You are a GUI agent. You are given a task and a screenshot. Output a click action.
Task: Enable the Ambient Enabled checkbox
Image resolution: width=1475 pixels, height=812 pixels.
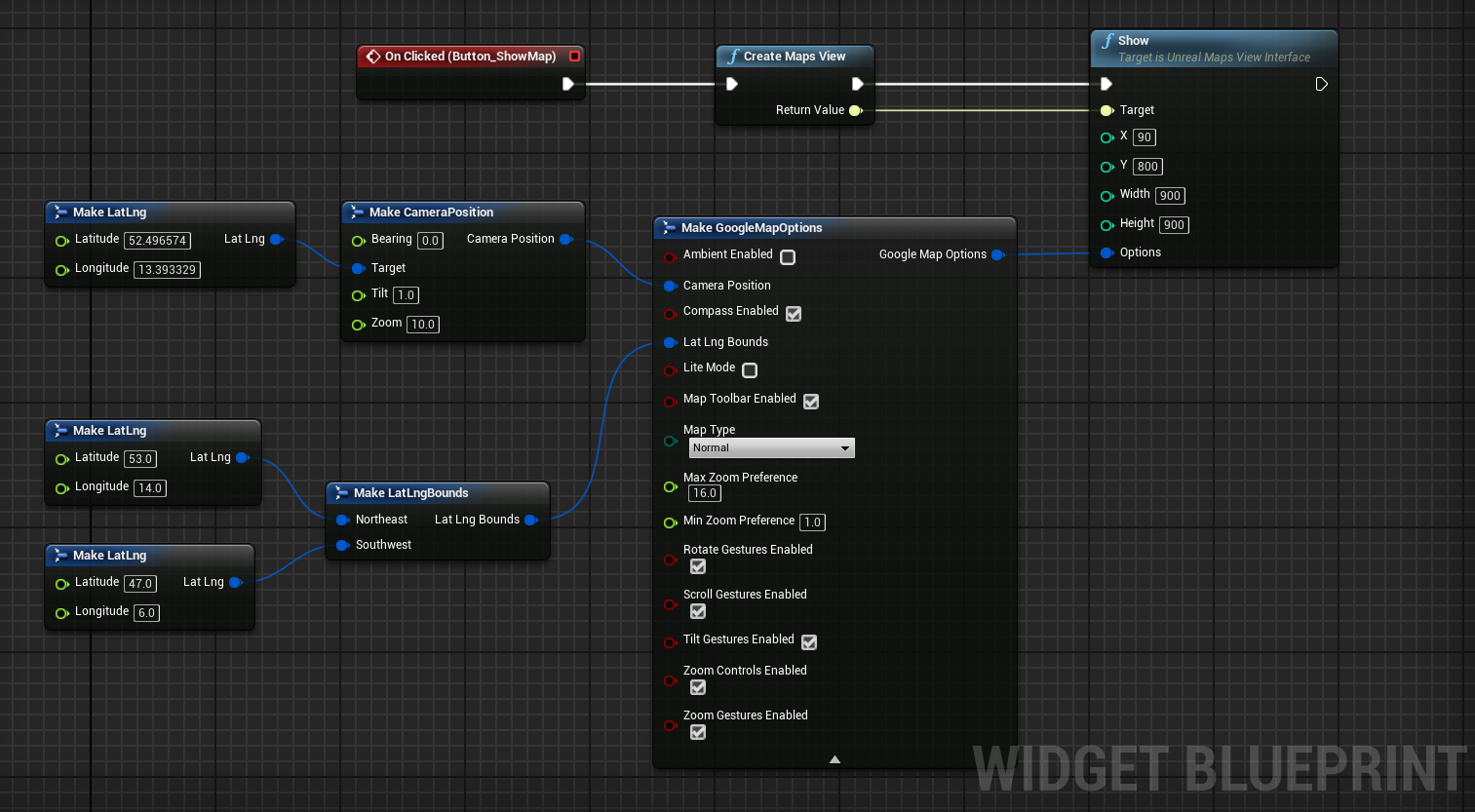click(788, 257)
